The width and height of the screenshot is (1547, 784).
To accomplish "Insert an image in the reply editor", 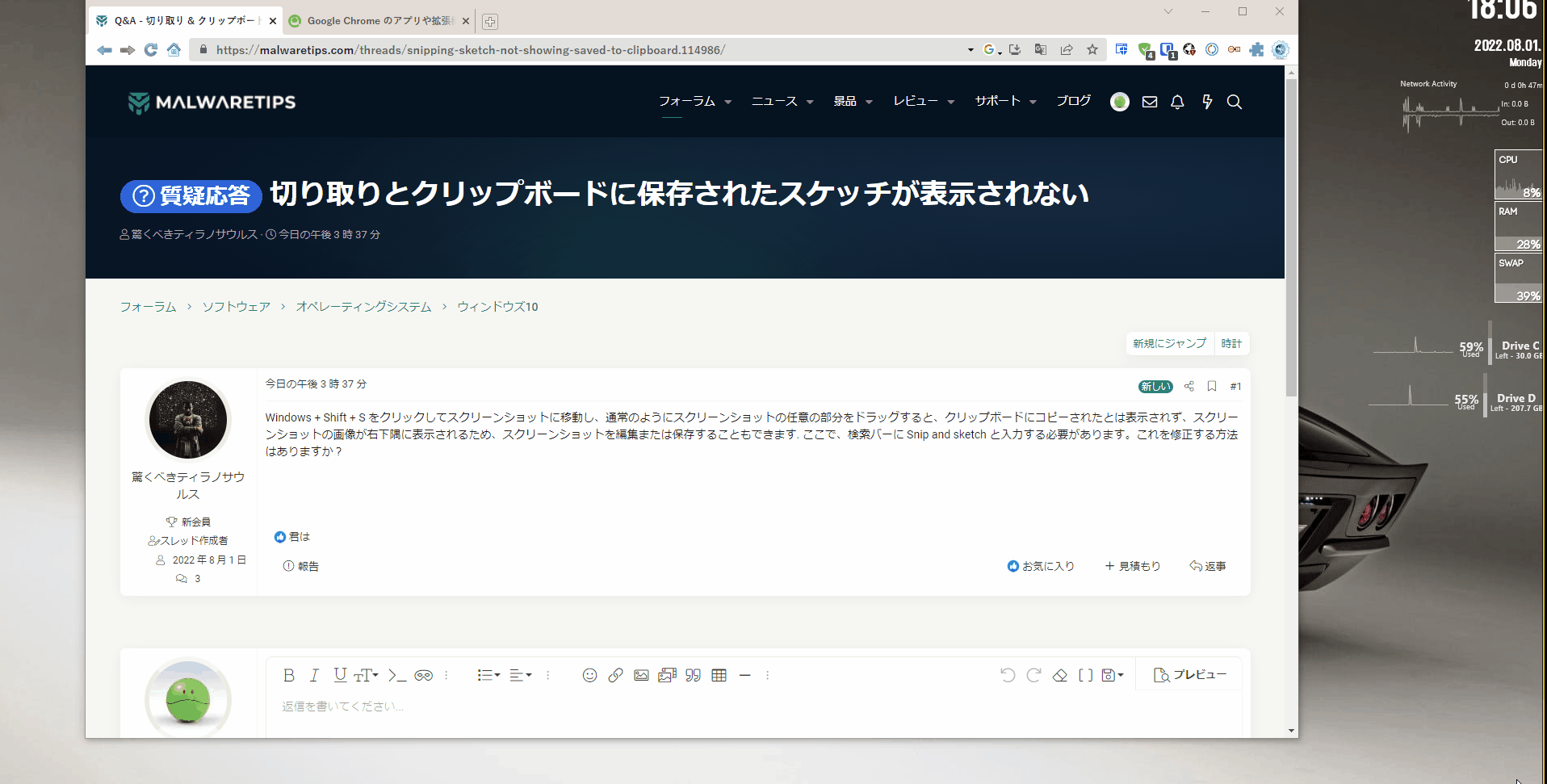I will click(x=641, y=676).
